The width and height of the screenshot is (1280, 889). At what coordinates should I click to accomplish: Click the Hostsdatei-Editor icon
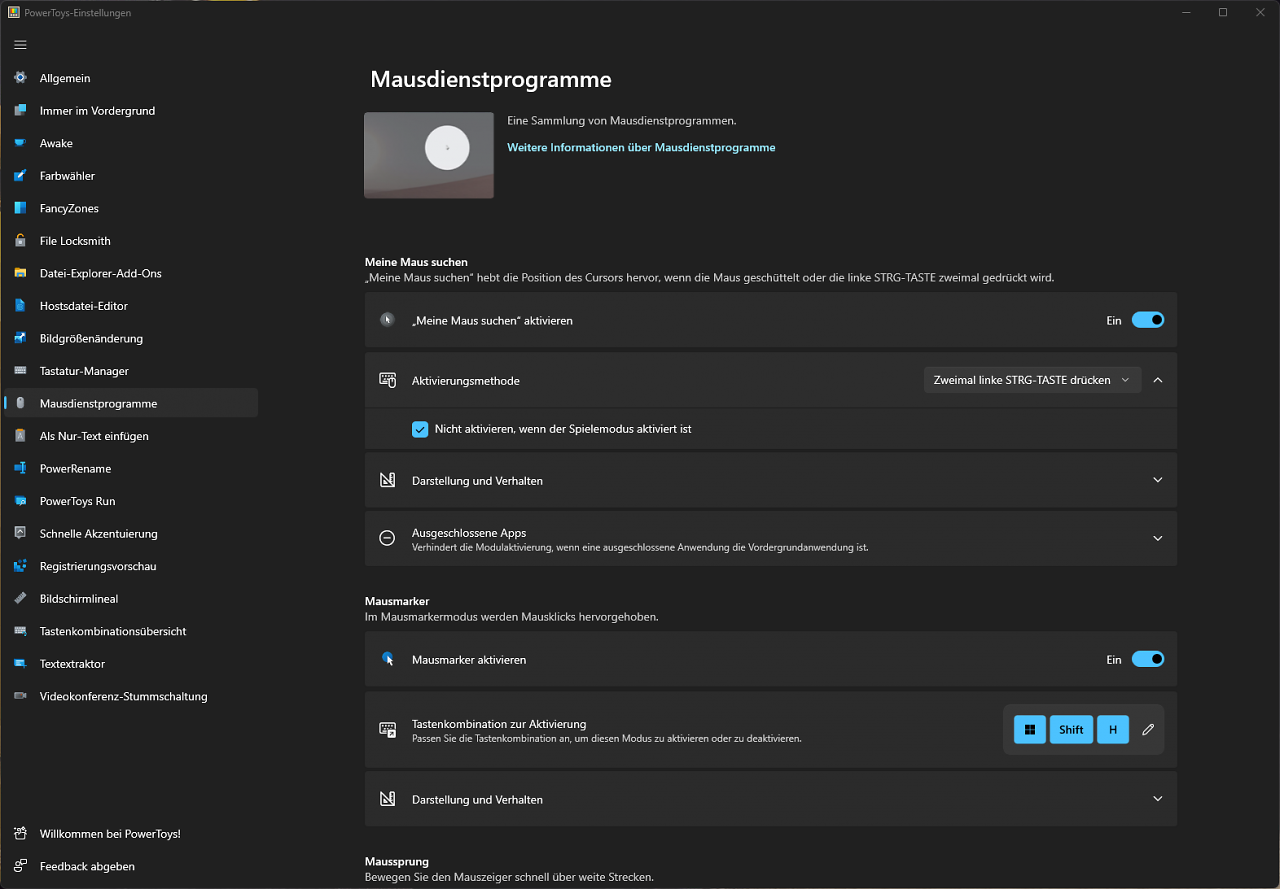tap(20, 306)
